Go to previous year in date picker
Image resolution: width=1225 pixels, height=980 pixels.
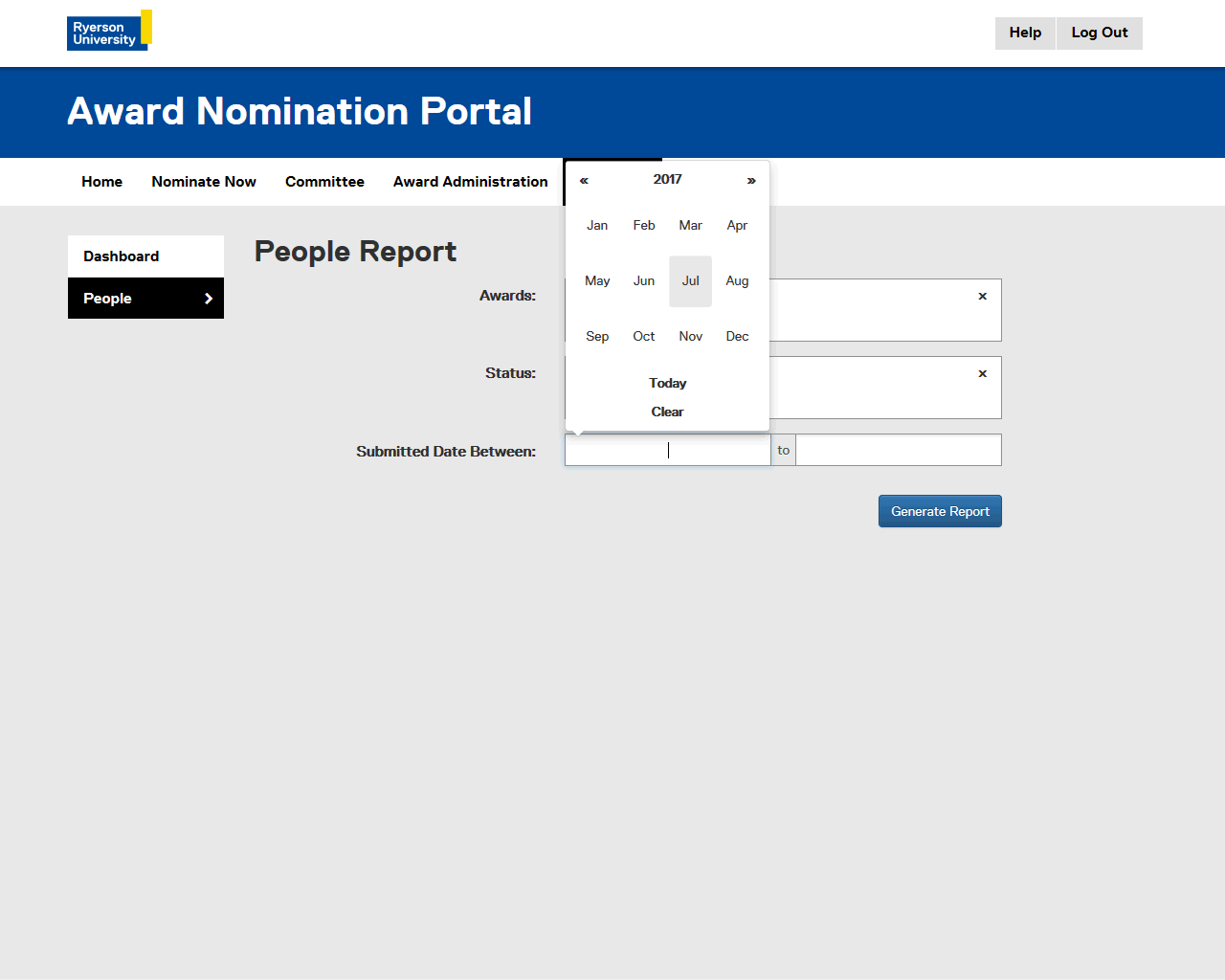pos(584,180)
